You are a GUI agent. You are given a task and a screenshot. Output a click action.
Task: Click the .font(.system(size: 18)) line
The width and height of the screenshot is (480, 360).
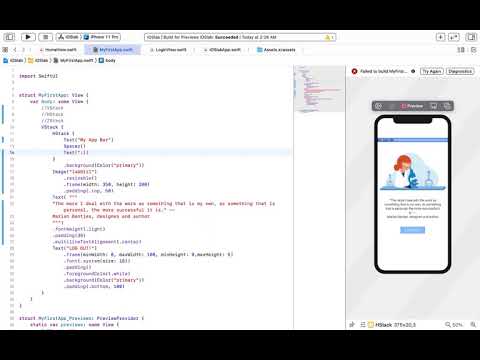click(97, 261)
